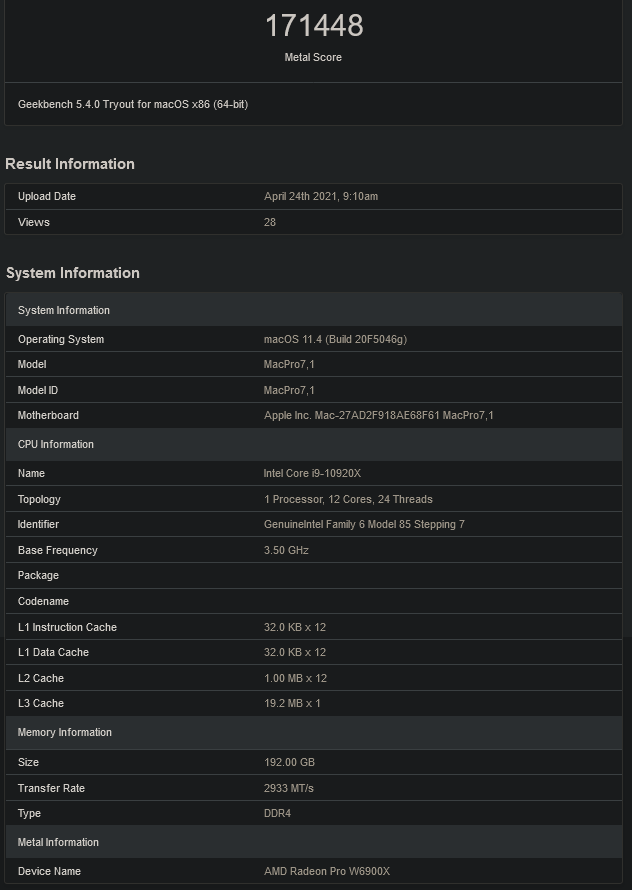Click the memory Size value 192.00 GB

[x=289, y=762]
